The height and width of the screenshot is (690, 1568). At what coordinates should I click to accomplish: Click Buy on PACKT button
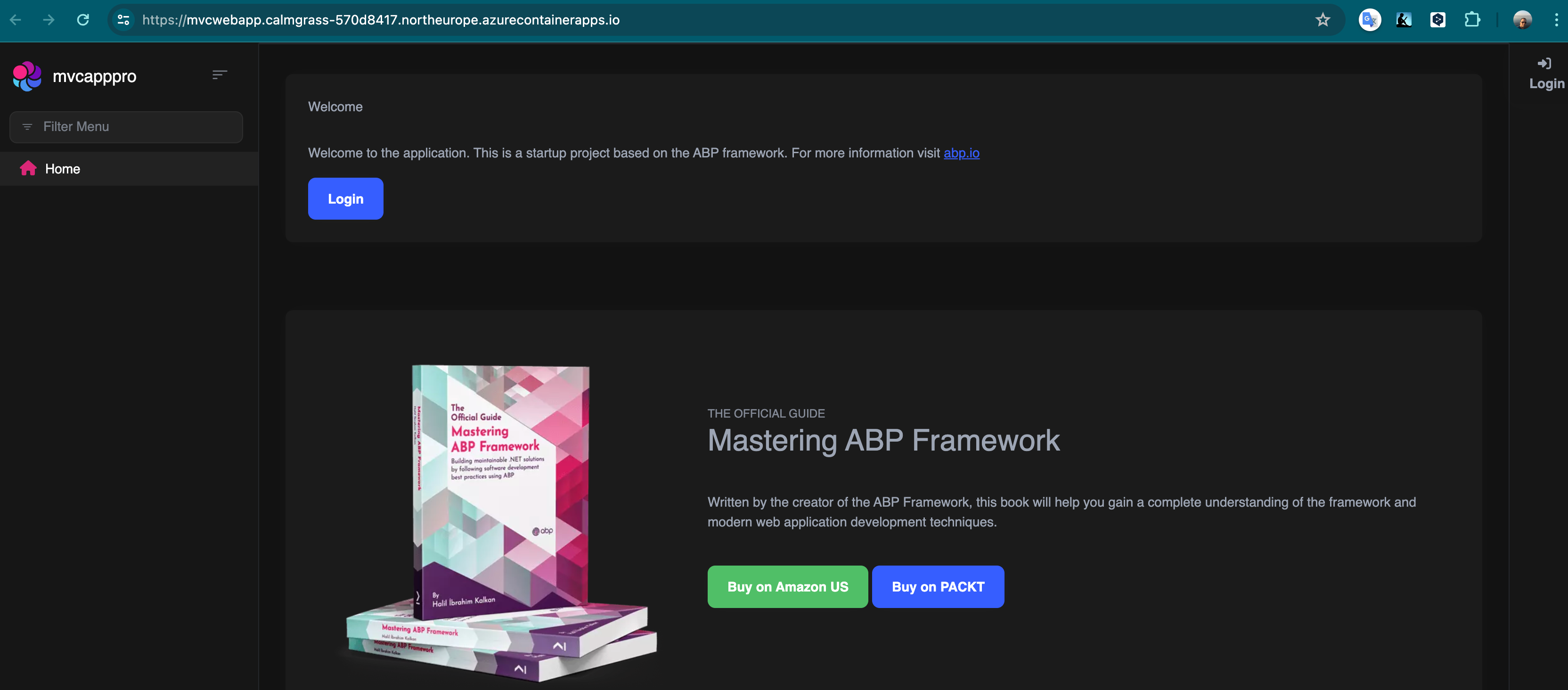[938, 586]
